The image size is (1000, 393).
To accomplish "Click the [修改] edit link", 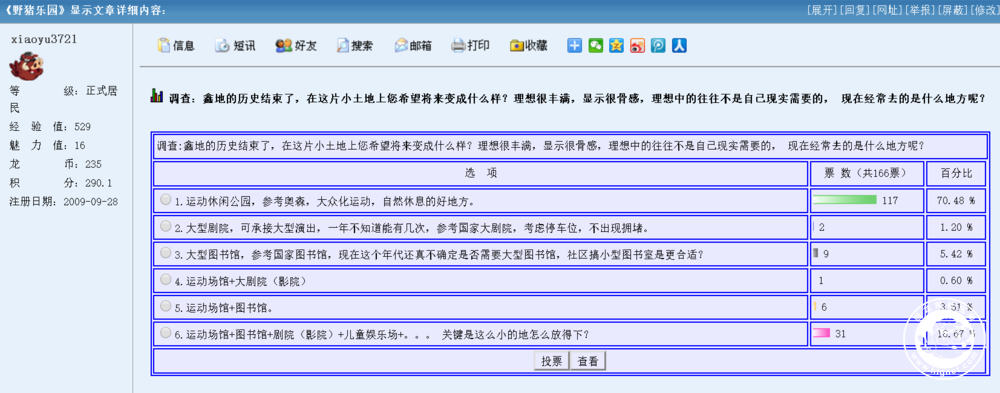I will coord(985,10).
